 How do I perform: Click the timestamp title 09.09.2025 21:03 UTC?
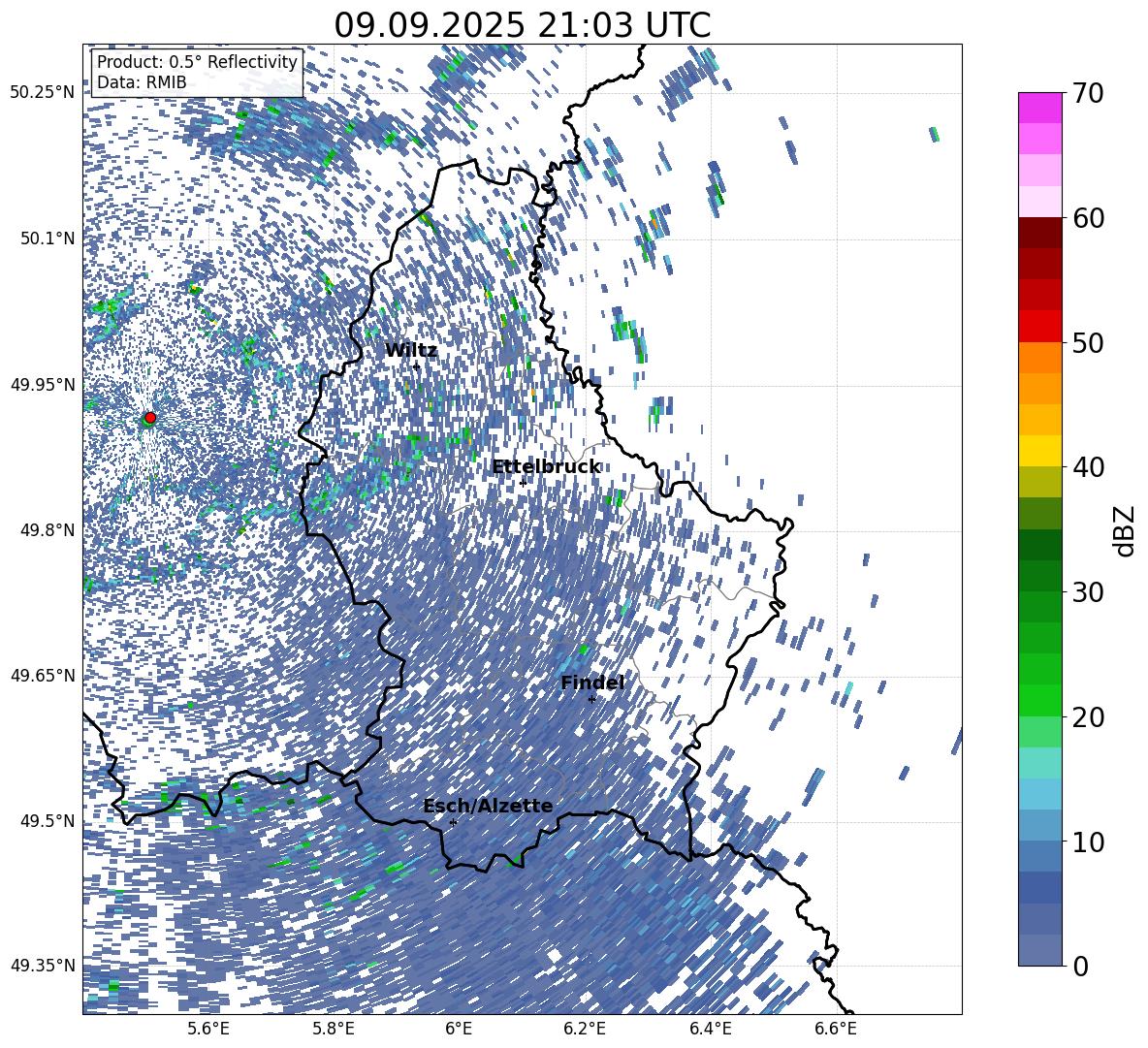pos(522,25)
